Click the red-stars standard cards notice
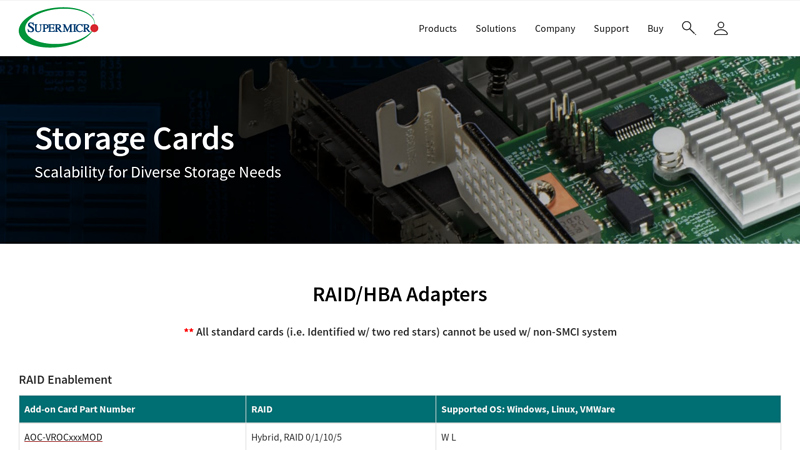The width and height of the screenshot is (800, 450). coord(400,332)
